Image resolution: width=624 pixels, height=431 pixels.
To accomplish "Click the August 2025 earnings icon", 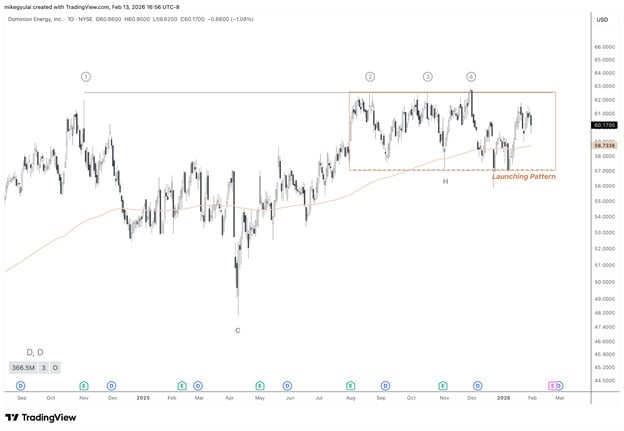I will [x=350, y=386].
